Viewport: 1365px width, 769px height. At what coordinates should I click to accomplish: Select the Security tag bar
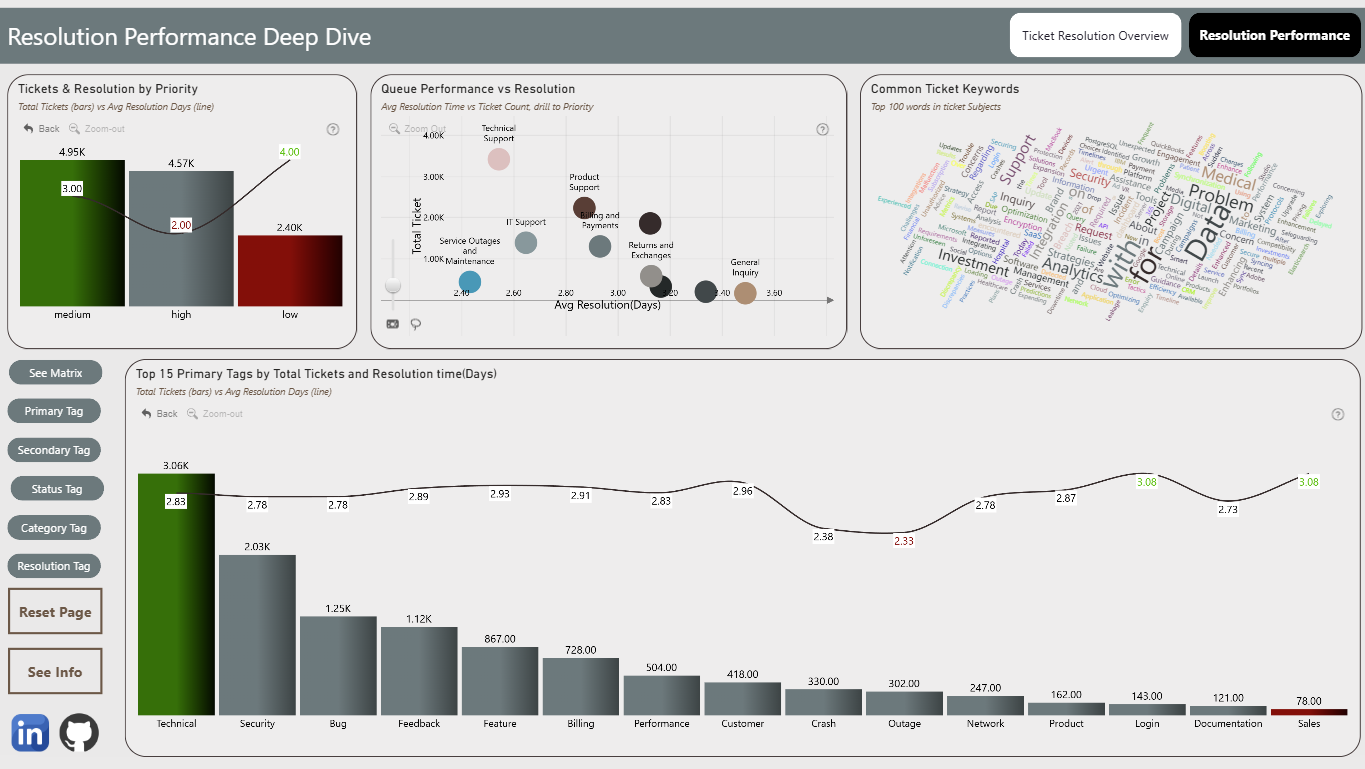coord(257,635)
